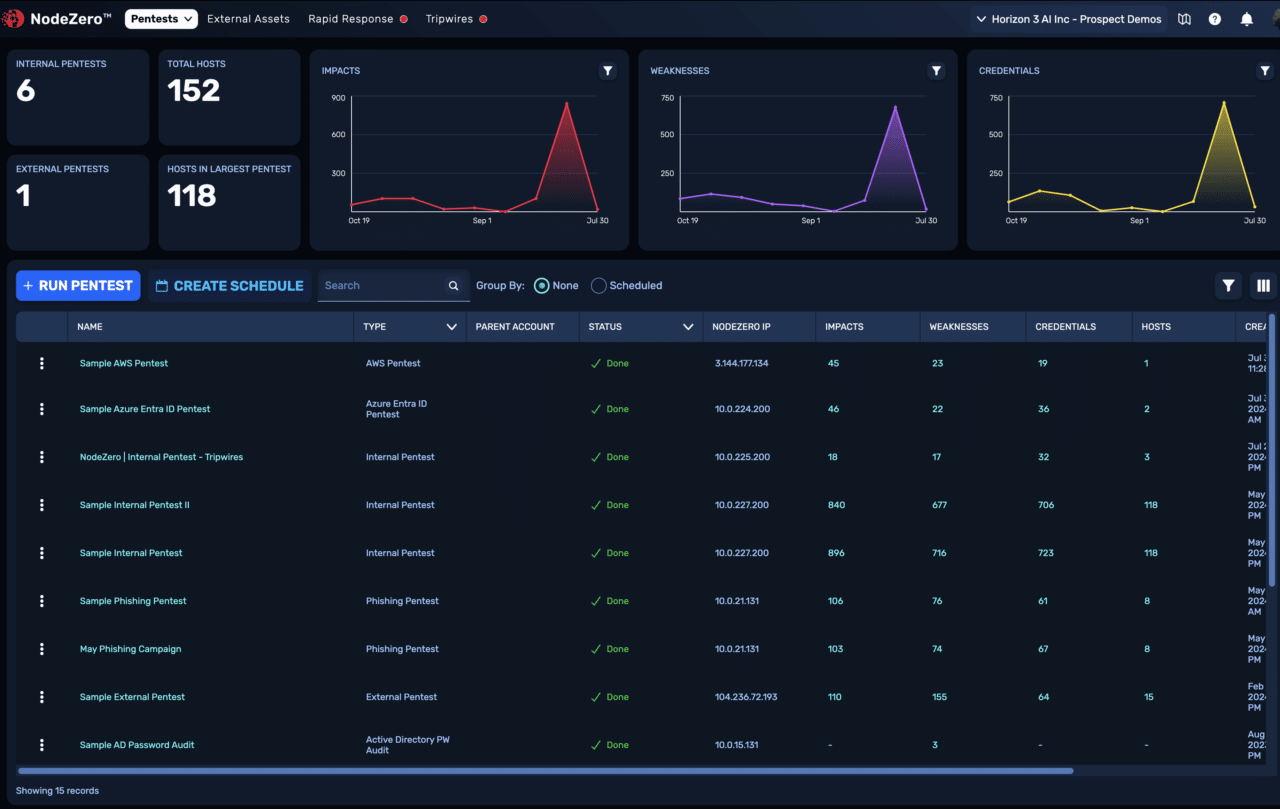Click the Run Pentest button

77,285
